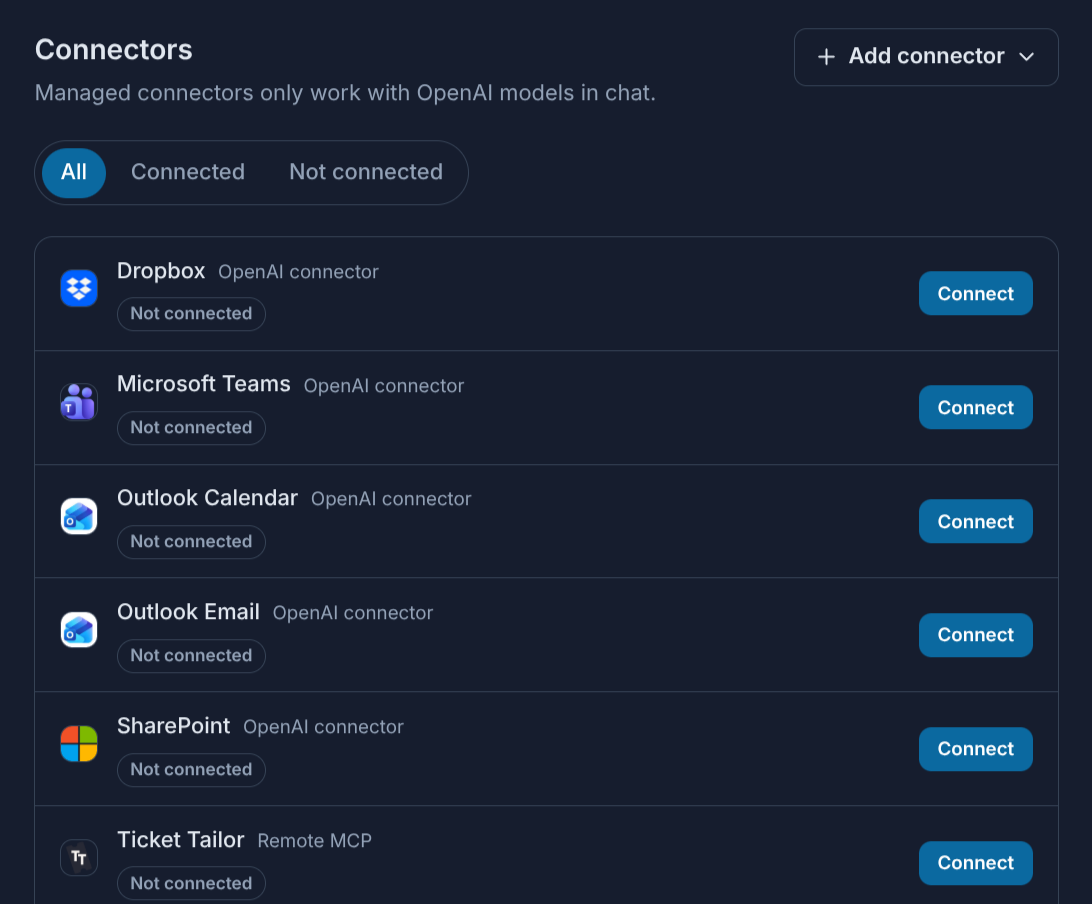This screenshot has height=904, width=1092.
Task: Click the Microsoft Teams connector name
Action: [x=203, y=384]
